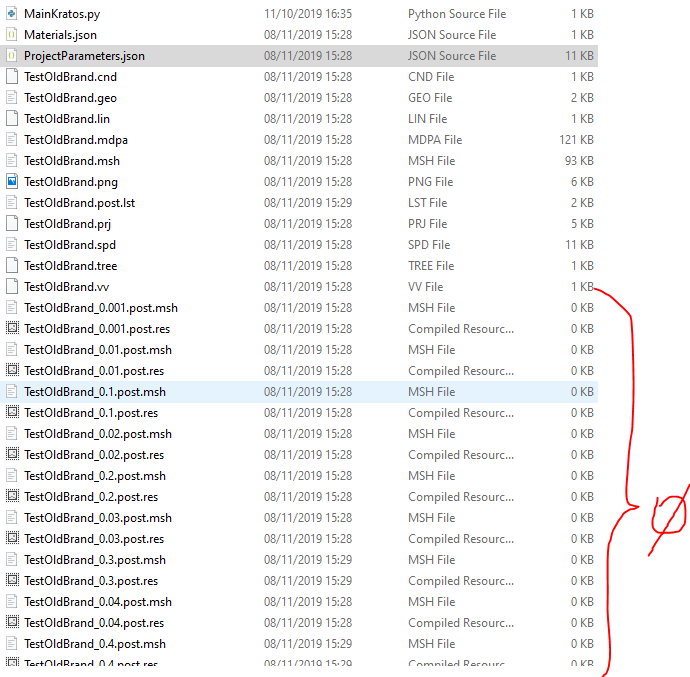The width and height of the screenshot is (690, 677).
Task: Select the TestOldBrand_0.3.post.msh file name
Action: click(95, 560)
